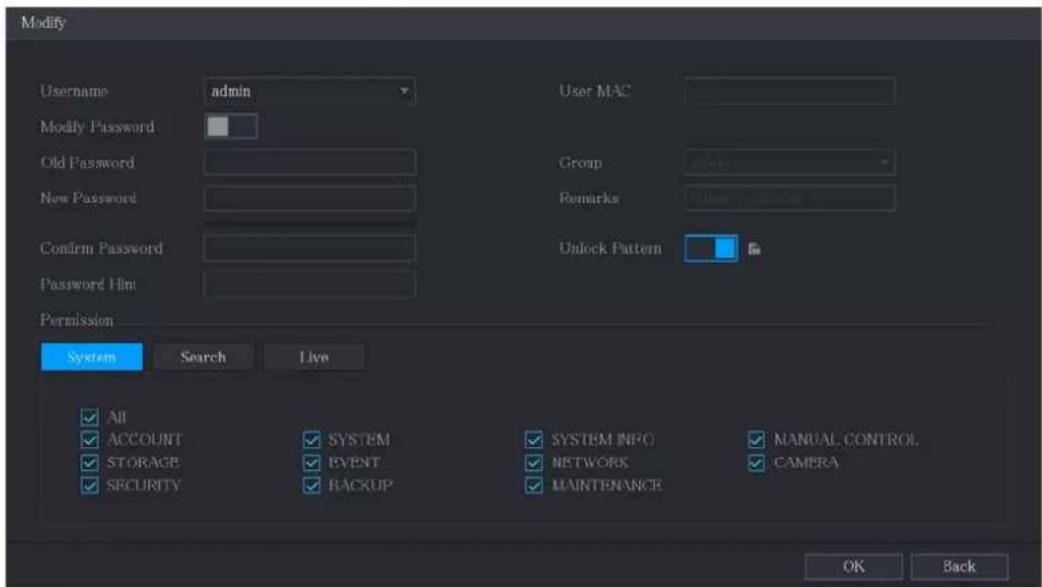1042x587 pixels.
Task: Open the Group dropdown
Action: (x=789, y=163)
